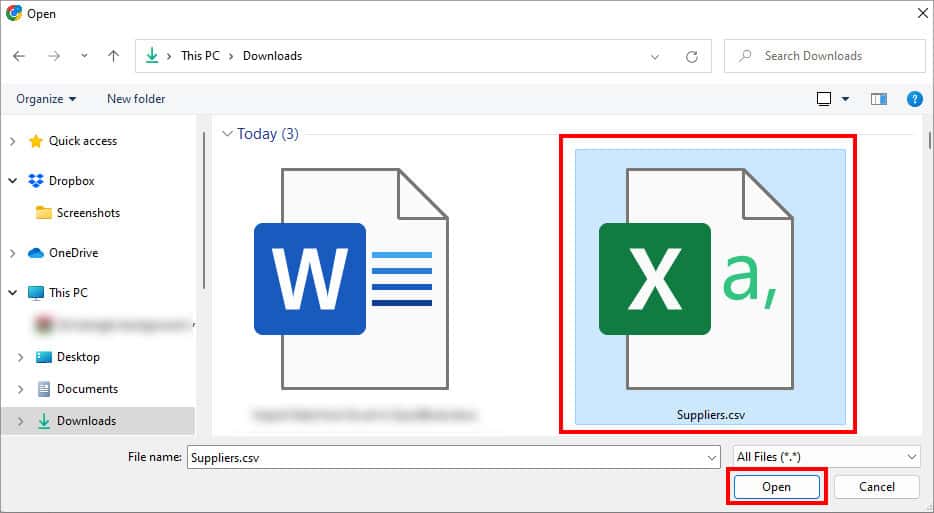Click the Dropbox logo icon
This screenshot has height=513, width=934.
36,181
